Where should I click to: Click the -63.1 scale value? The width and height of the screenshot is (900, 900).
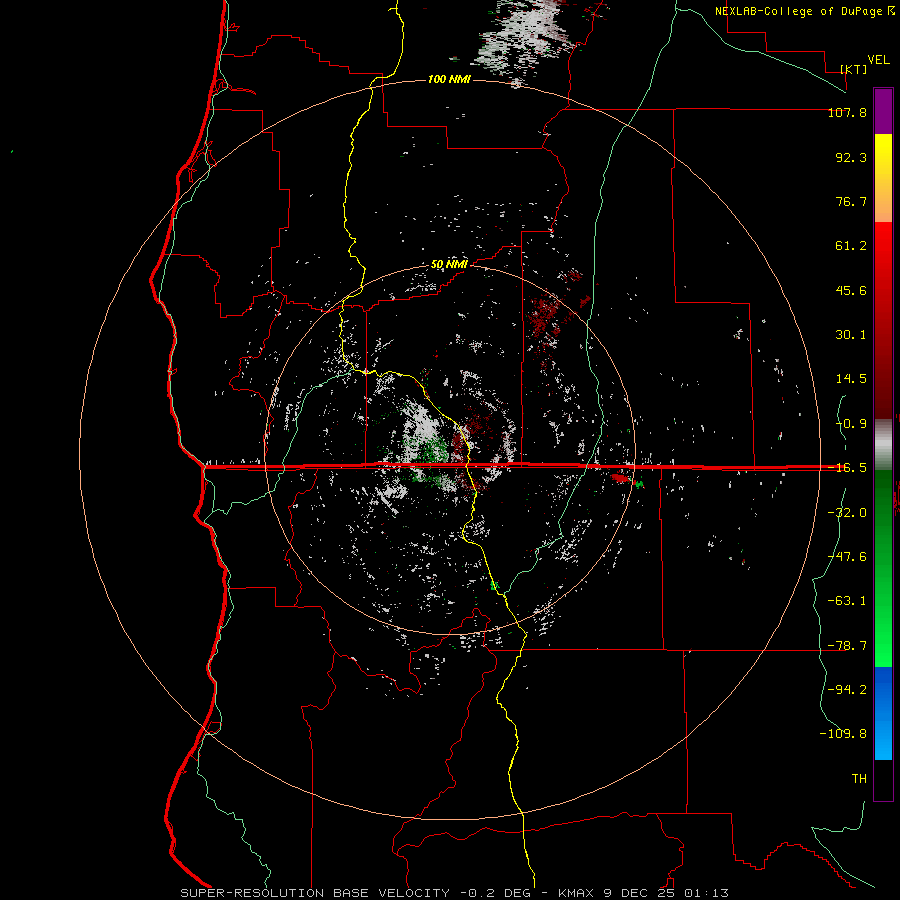(847, 601)
